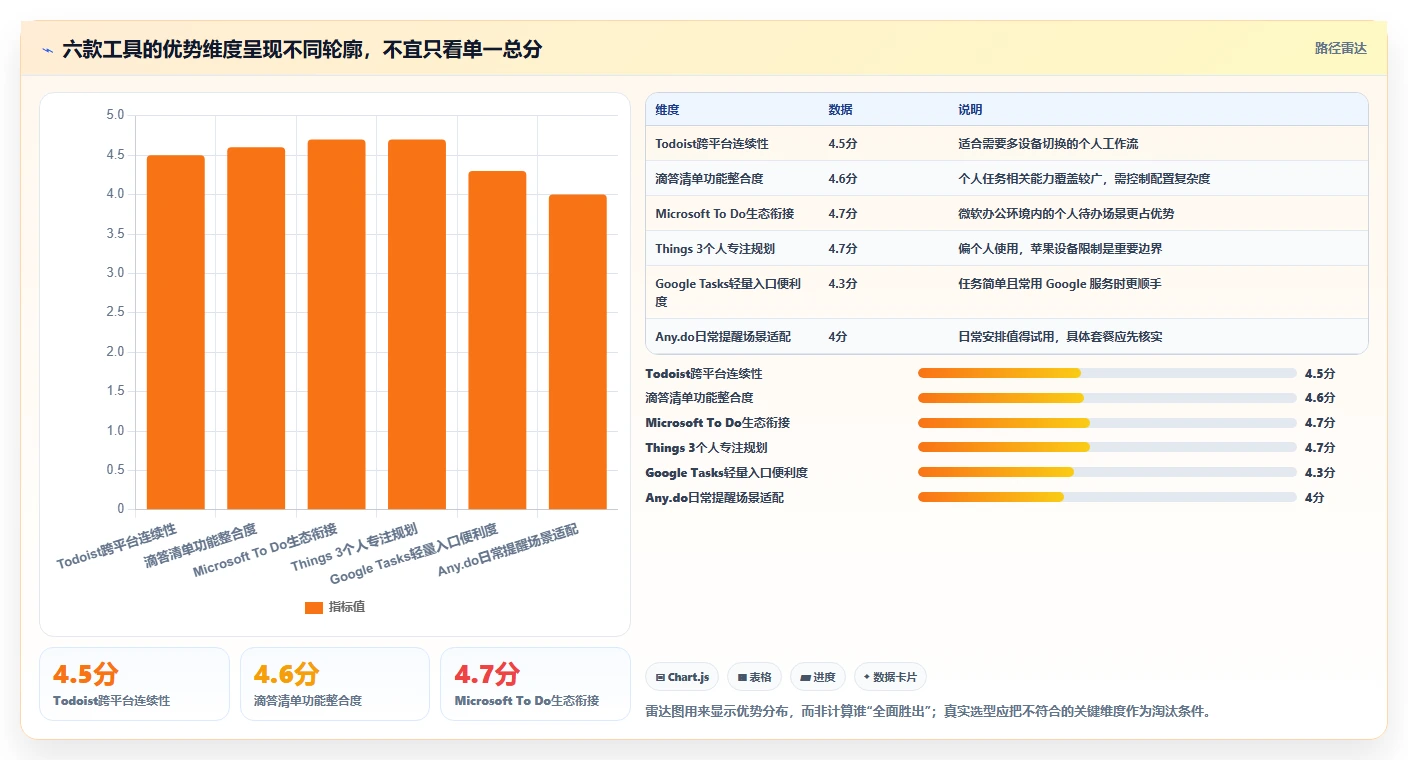1408x760 pixels.
Task: Click the Microsoft To Do生态衔接 progress bar
Action: pyautogui.click(x=1107, y=423)
